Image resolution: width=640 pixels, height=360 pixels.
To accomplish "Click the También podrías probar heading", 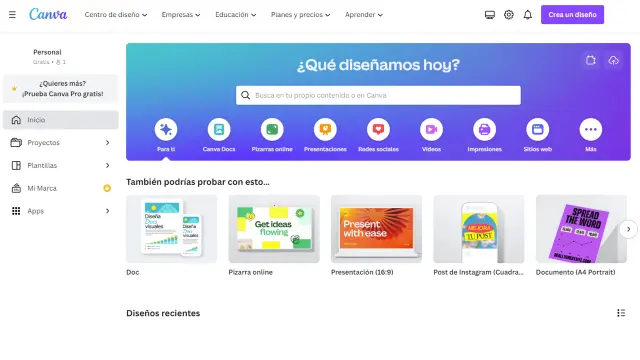I will point(198,182).
